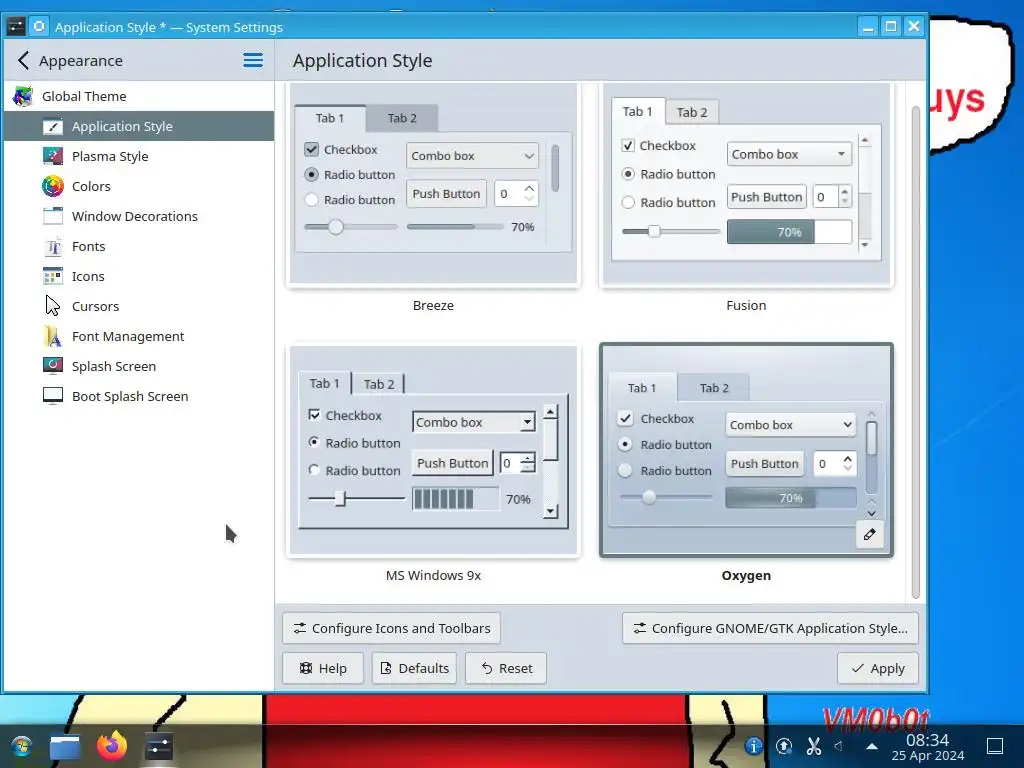Select the second radio button in Oxygen preview
1024x768 pixels.
pos(625,471)
